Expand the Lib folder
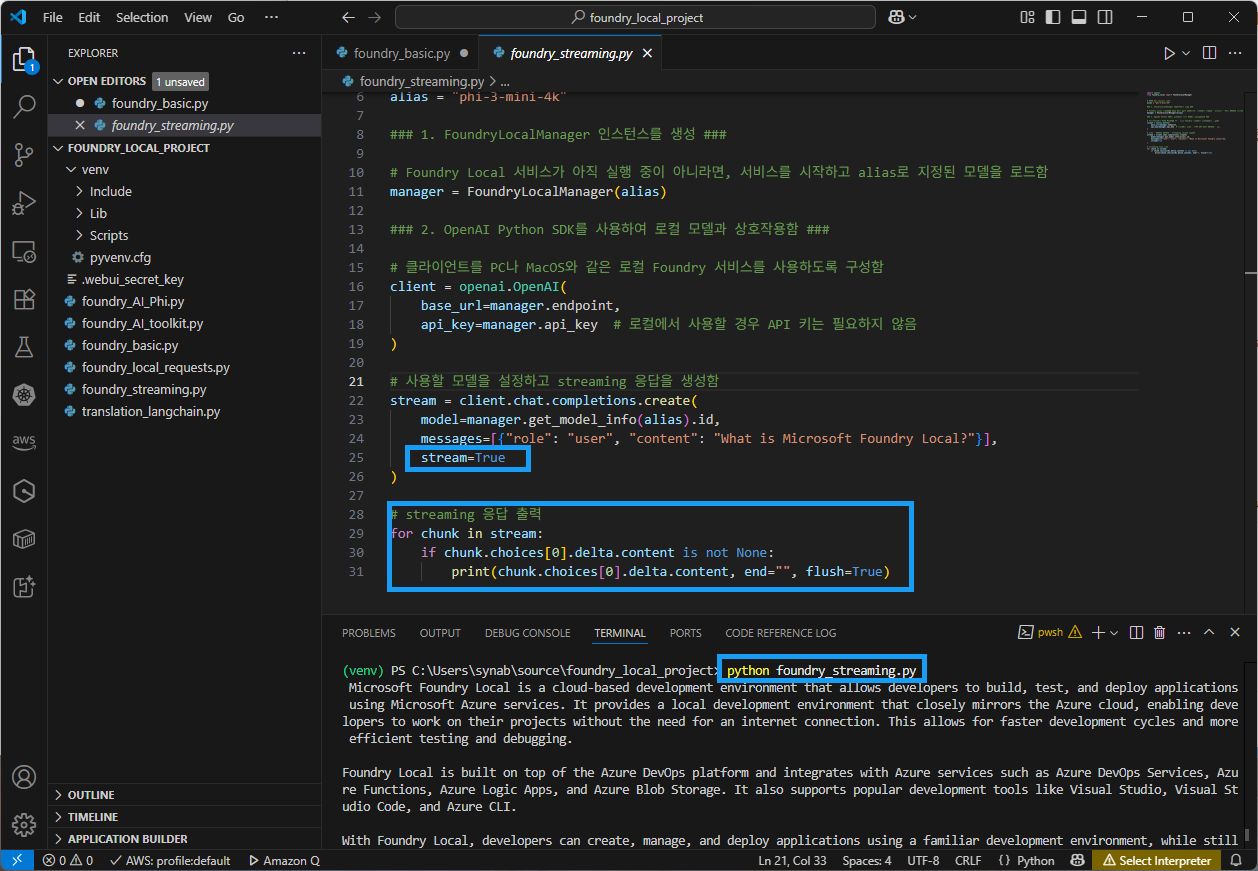Image resolution: width=1258 pixels, height=871 pixels. point(184,213)
